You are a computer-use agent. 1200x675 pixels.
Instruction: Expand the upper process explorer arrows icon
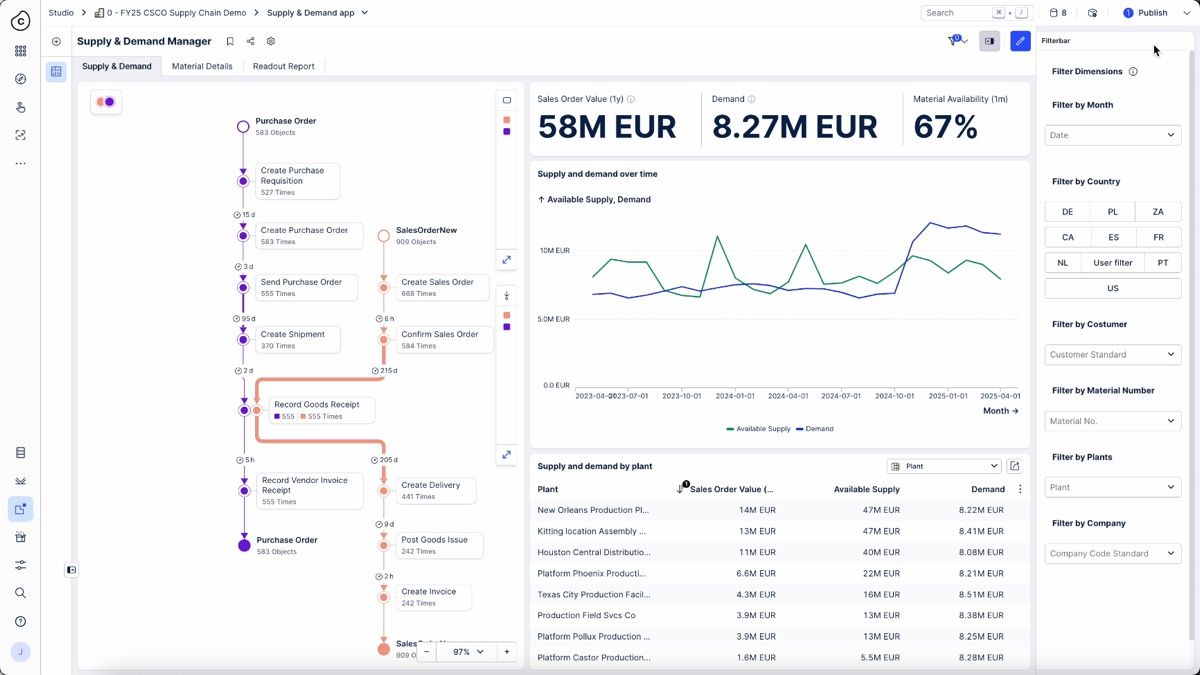507,259
